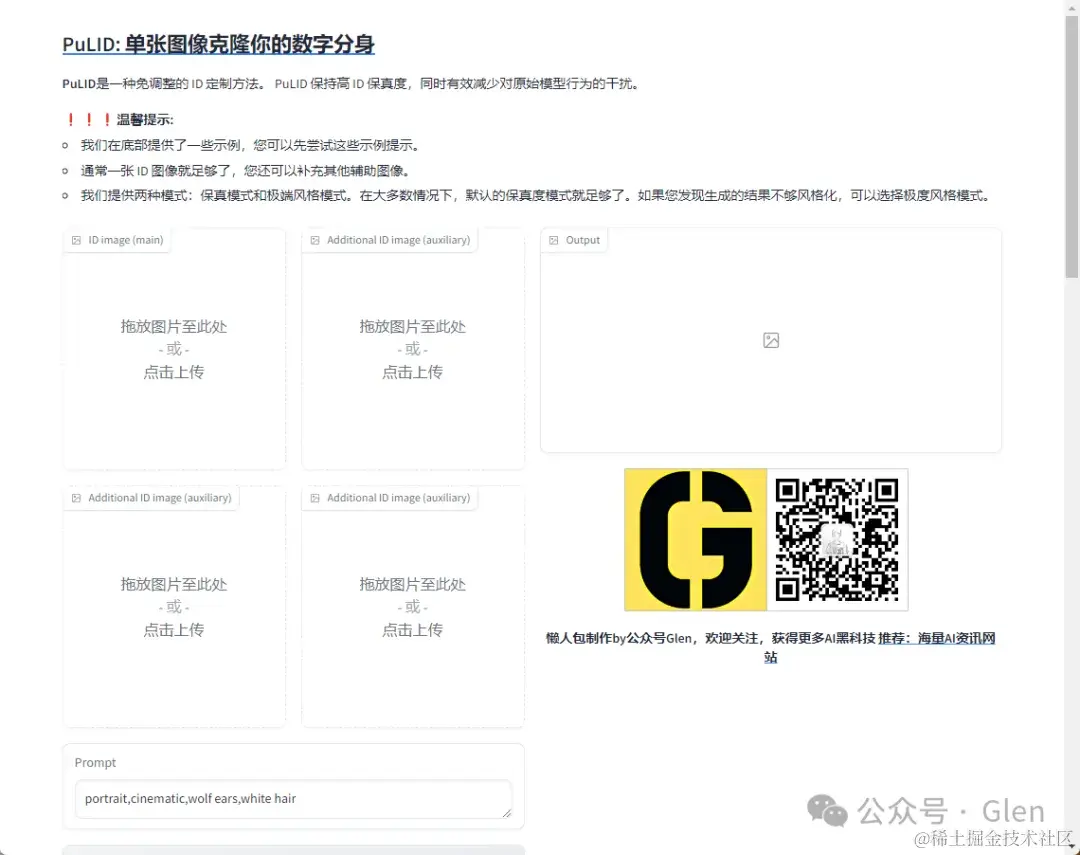The image size is (1080, 855).
Task: Click the WeChat icon beside 公众号 · Glen watermark
Action: pyautogui.click(x=826, y=810)
